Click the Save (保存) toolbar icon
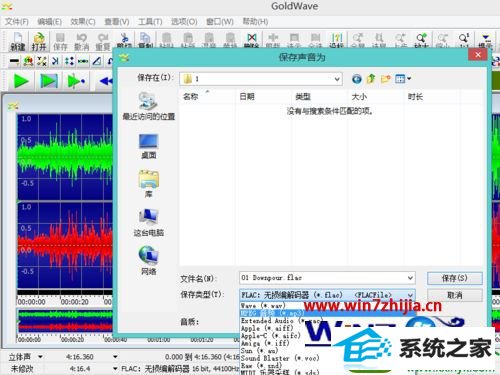The height and width of the screenshot is (375, 500). pyautogui.click(x=60, y=42)
